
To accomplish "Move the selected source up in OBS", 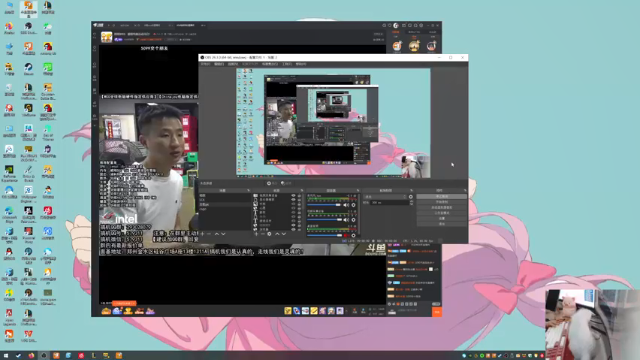I will [x=277, y=234].
